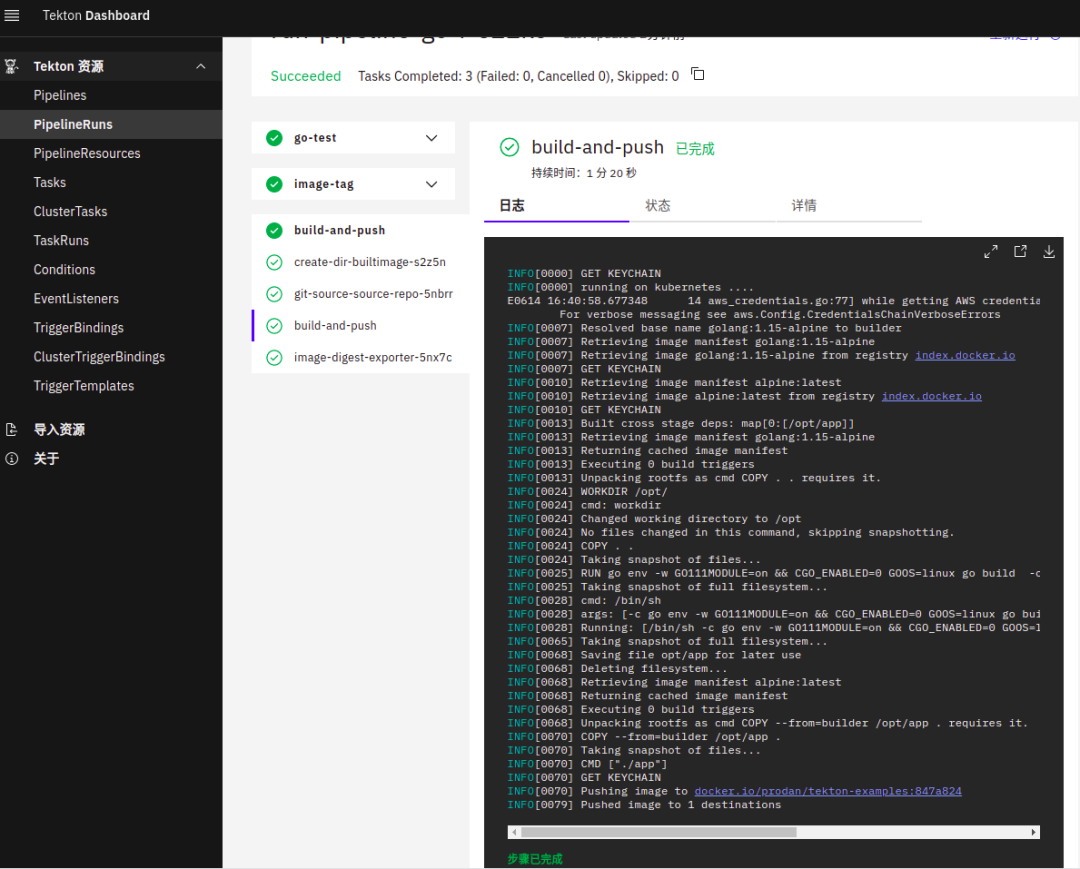Open TriggerTemplates from the sidebar
Screen dimensions: 1080x869
[x=83, y=386]
